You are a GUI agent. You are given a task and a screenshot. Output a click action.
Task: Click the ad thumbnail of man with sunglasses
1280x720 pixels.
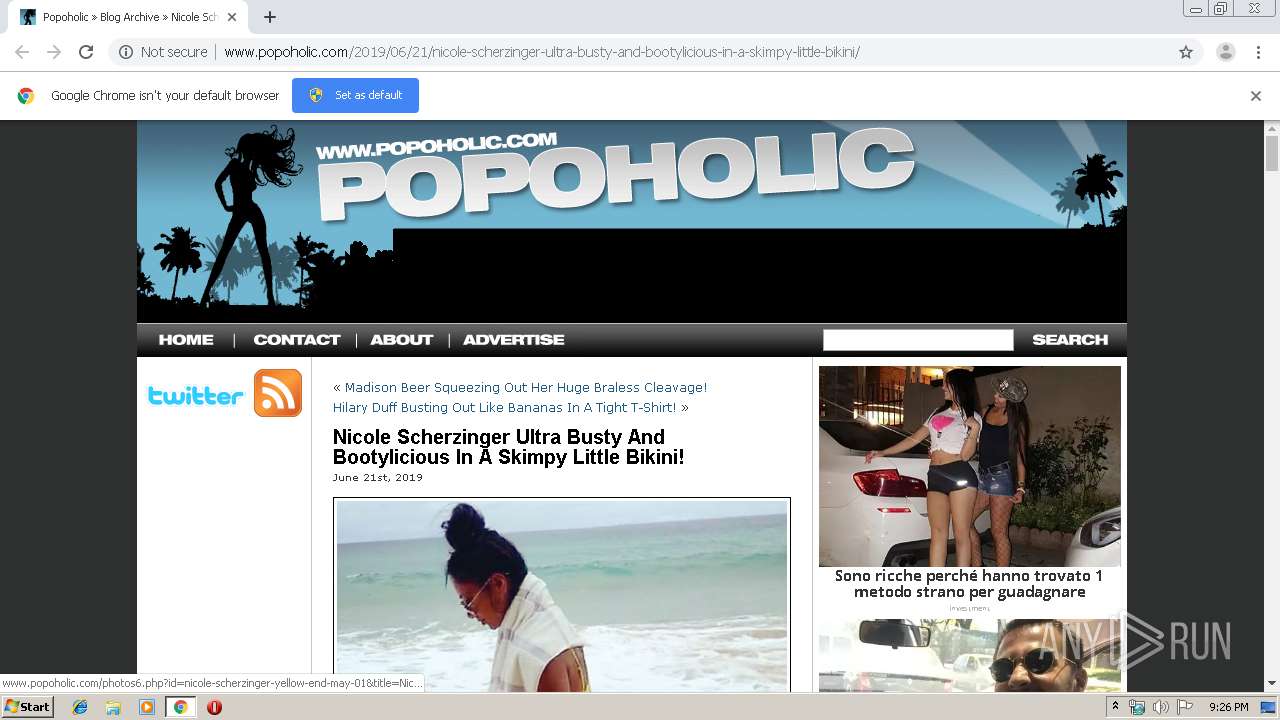point(970,655)
